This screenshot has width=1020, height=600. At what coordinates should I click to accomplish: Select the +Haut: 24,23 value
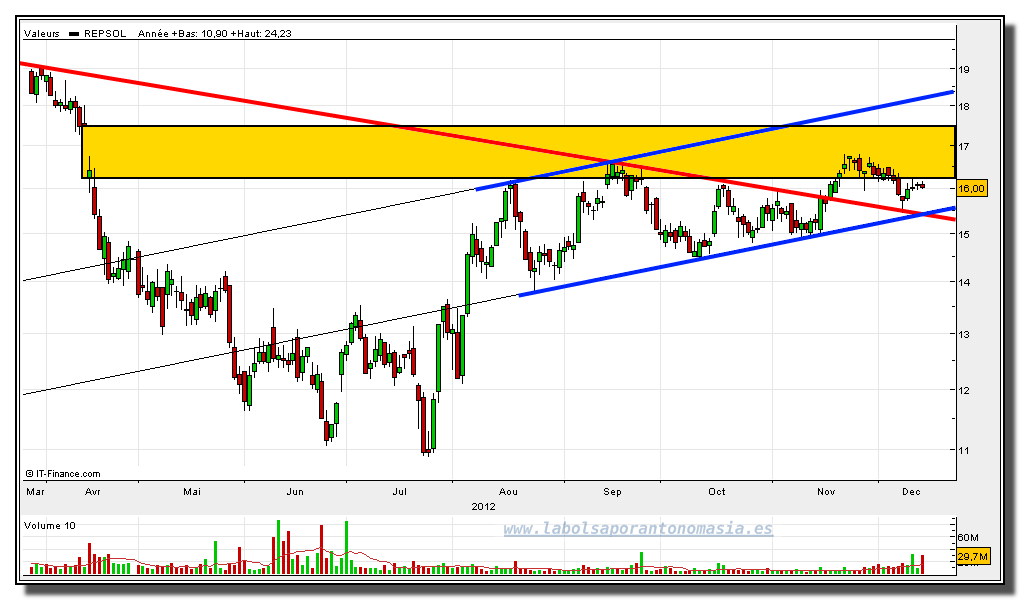(x=261, y=34)
